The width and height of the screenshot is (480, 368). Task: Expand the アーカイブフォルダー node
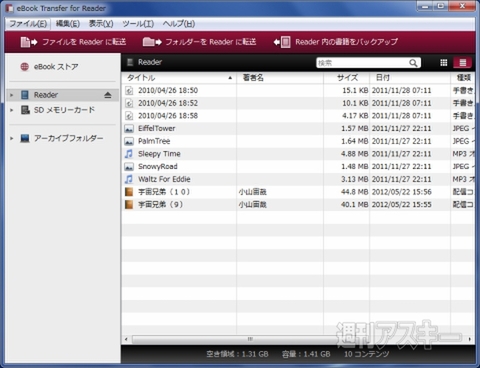12,138
